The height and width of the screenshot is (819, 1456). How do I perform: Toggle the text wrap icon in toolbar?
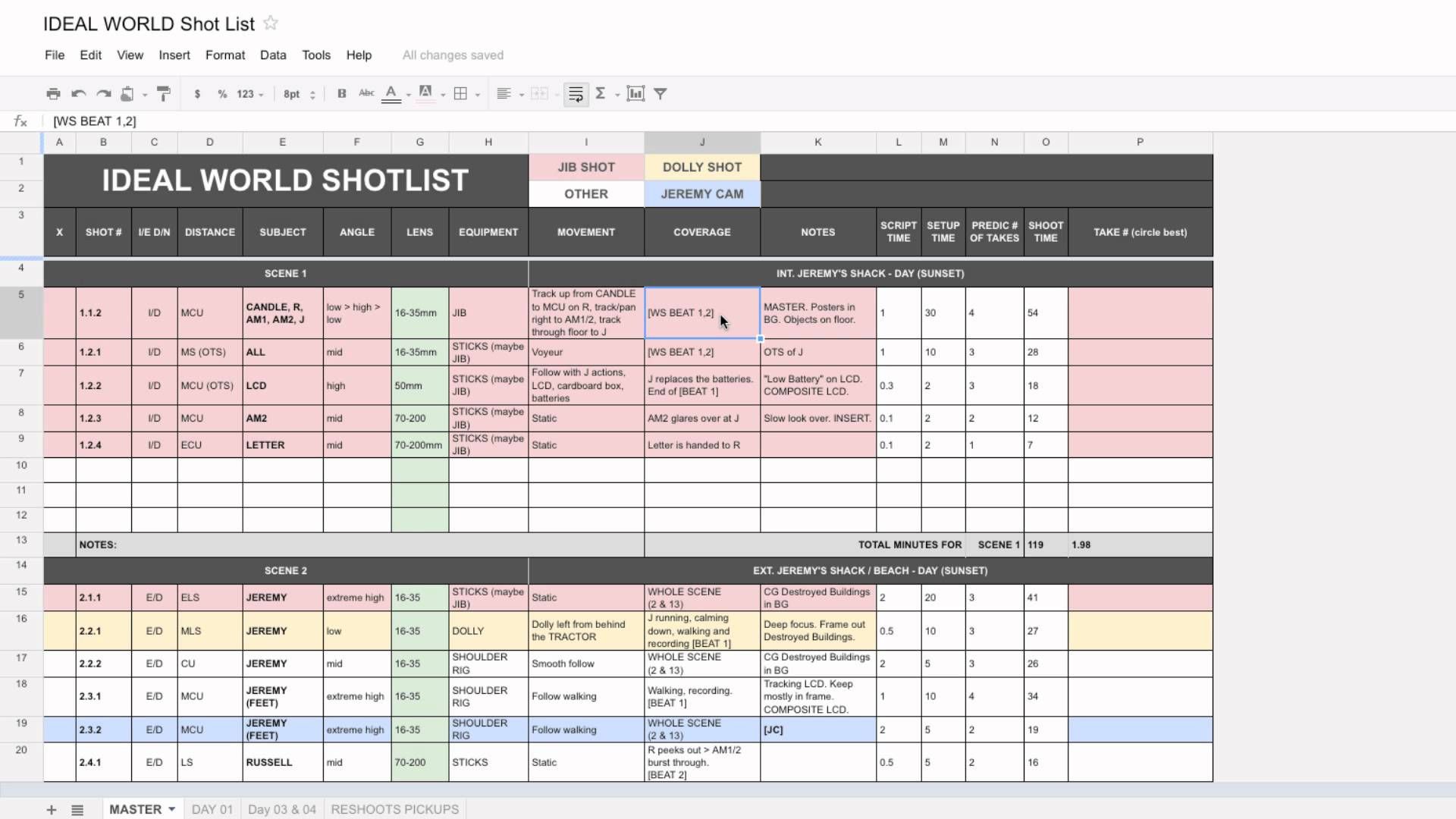click(576, 94)
